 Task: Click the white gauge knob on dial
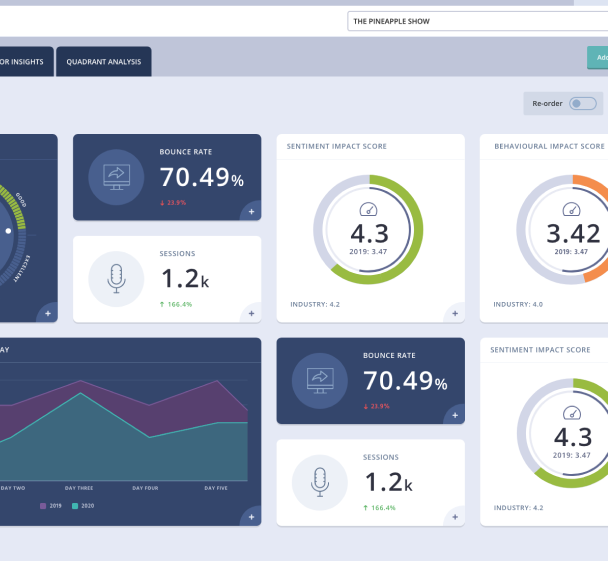pos(8,231)
